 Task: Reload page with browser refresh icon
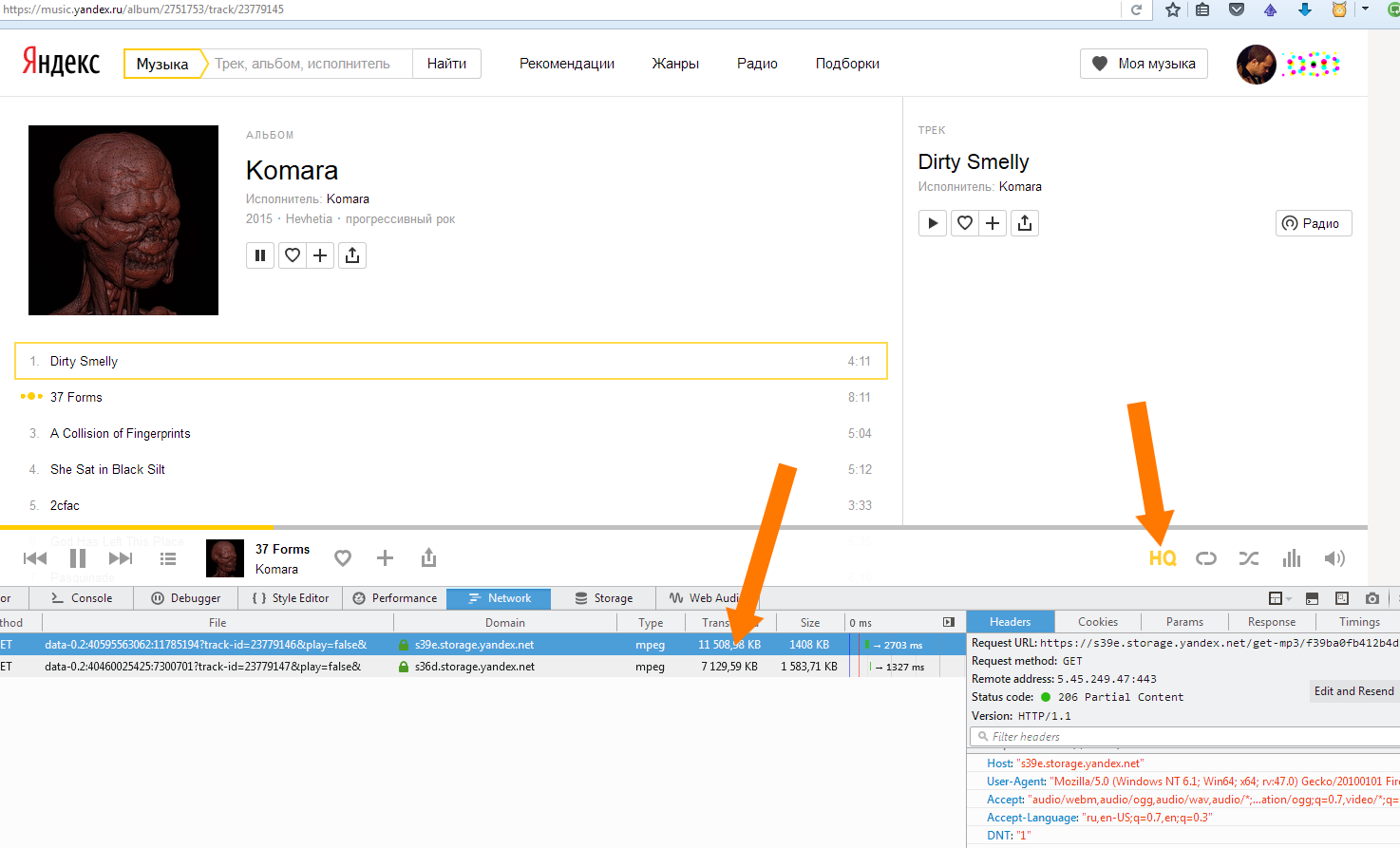point(1136,9)
